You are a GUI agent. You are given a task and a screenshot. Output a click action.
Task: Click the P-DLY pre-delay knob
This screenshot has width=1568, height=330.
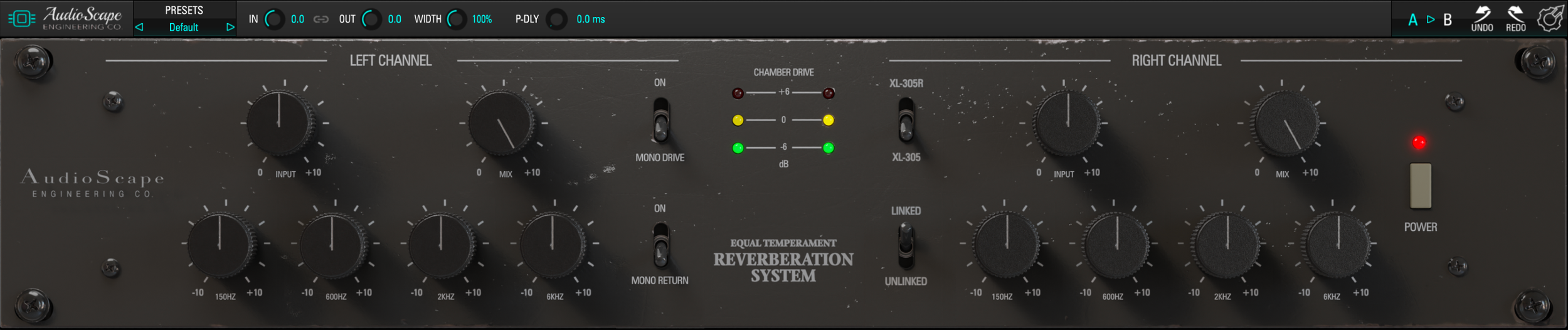point(556,19)
